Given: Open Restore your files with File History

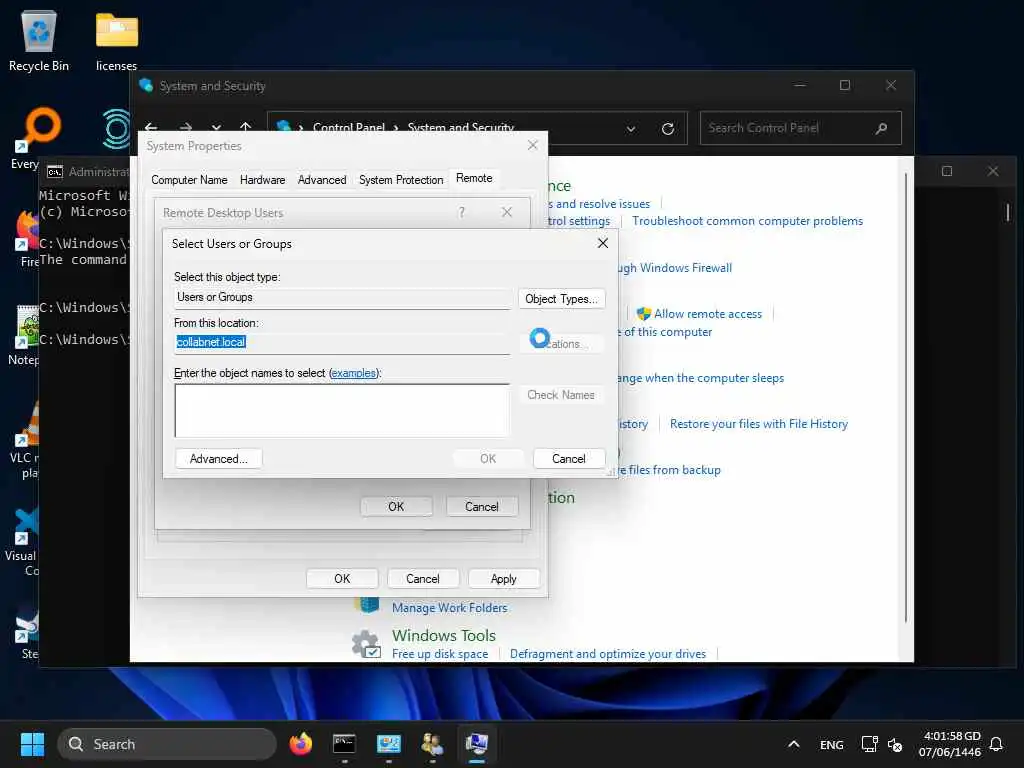Looking at the screenshot, I should (759, 424).
